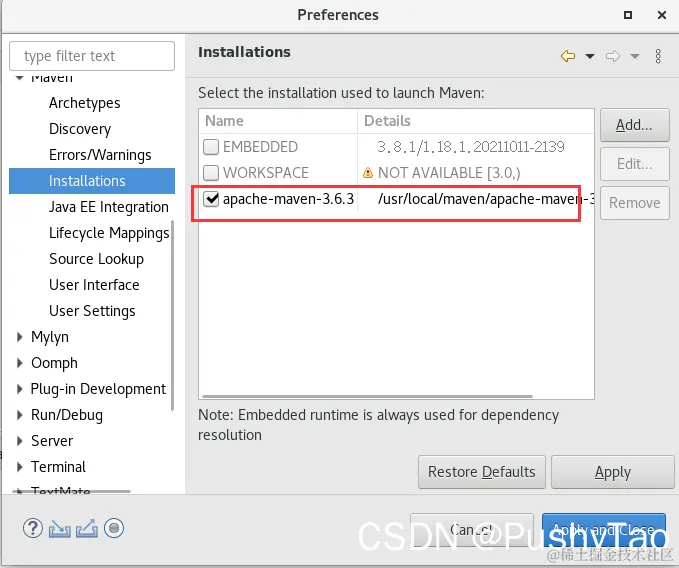Open User Settings preferences
The width and height of the screenshot is (679, 568).
pyautogui.click(x=92, y=311)
